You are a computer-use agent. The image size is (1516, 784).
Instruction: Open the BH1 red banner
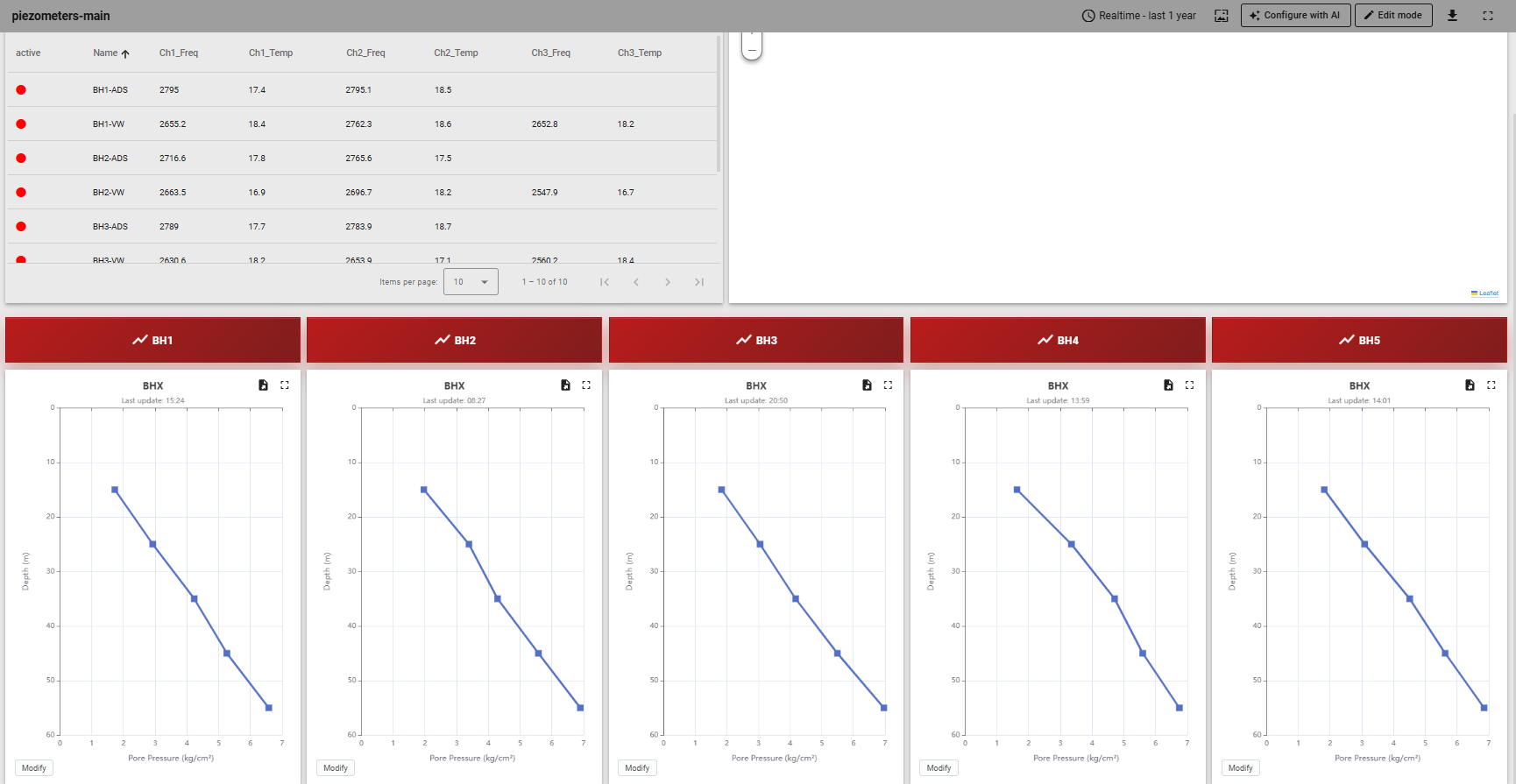152,340
